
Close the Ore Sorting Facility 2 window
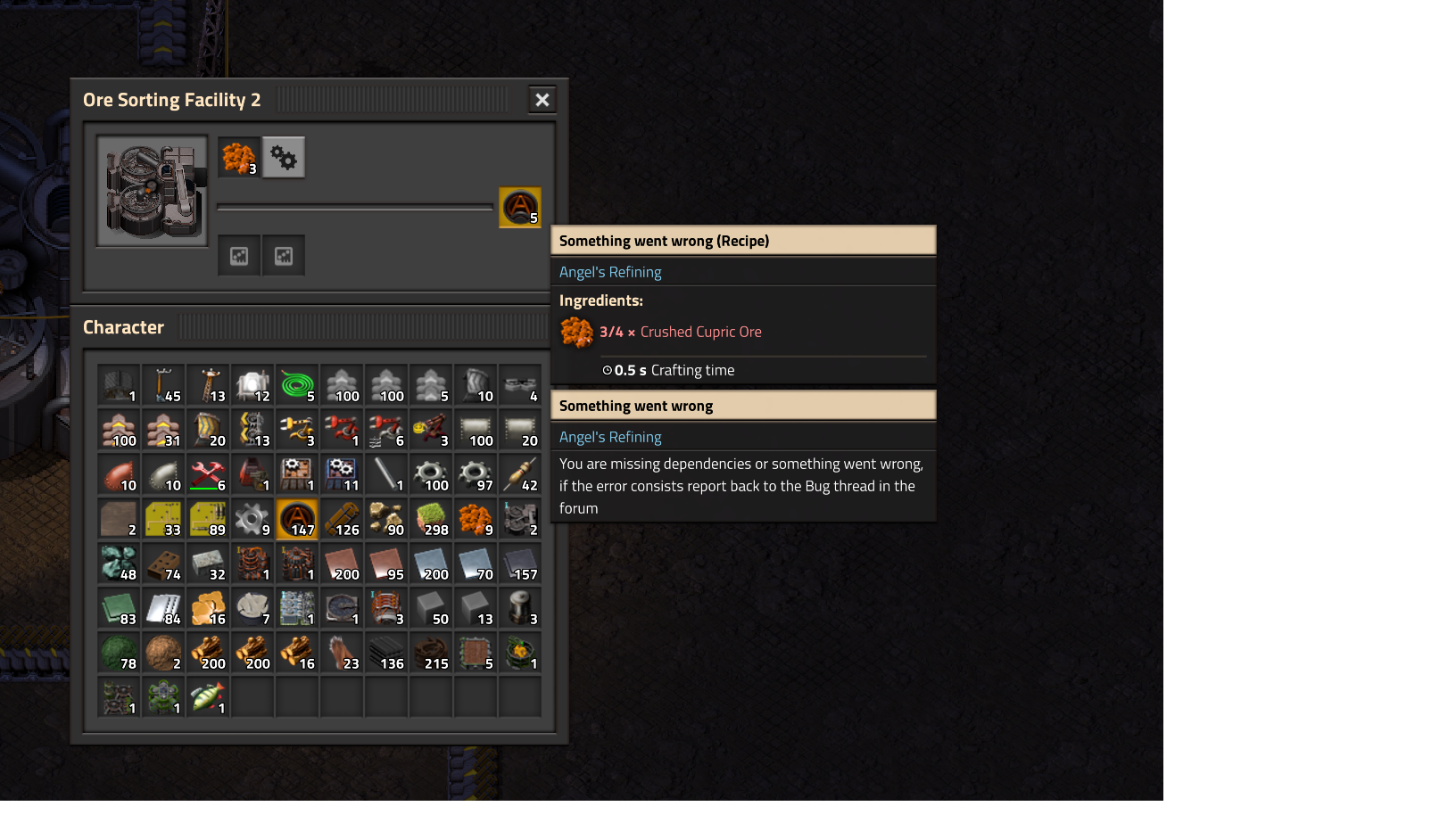(542, 100)
